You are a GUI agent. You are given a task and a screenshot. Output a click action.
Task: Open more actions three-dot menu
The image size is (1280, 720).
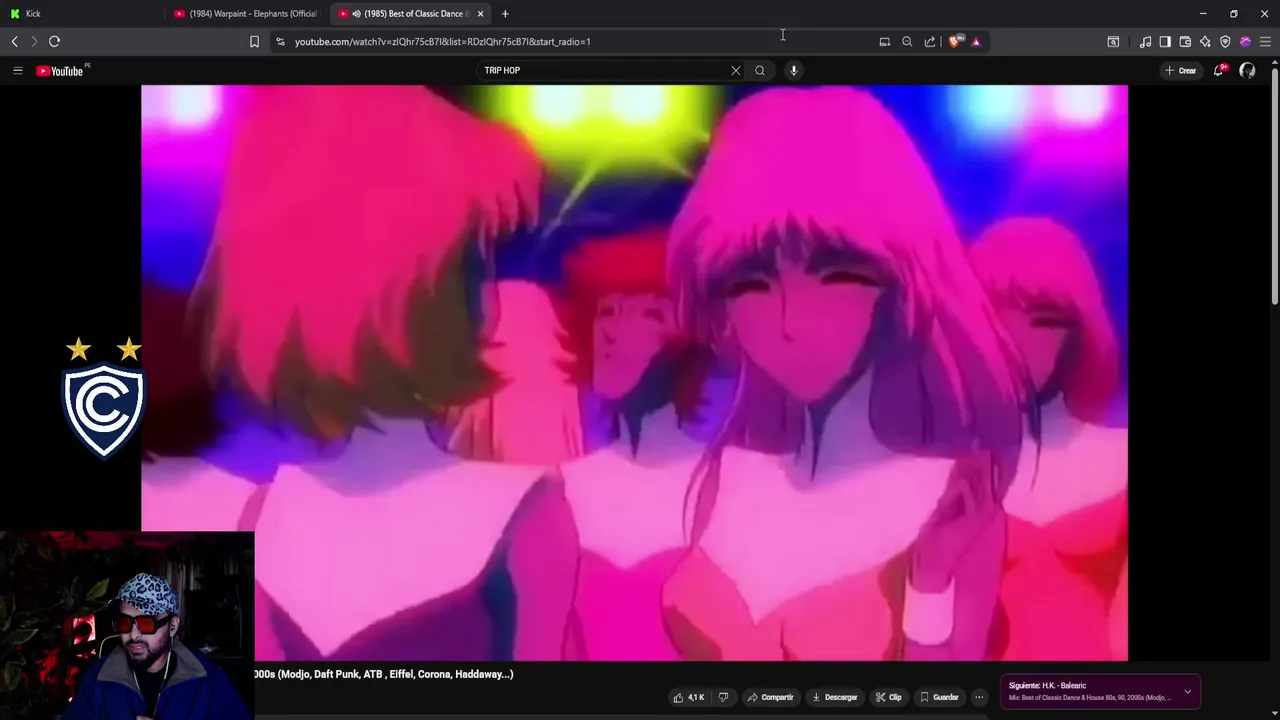click(x=979, y=697)
